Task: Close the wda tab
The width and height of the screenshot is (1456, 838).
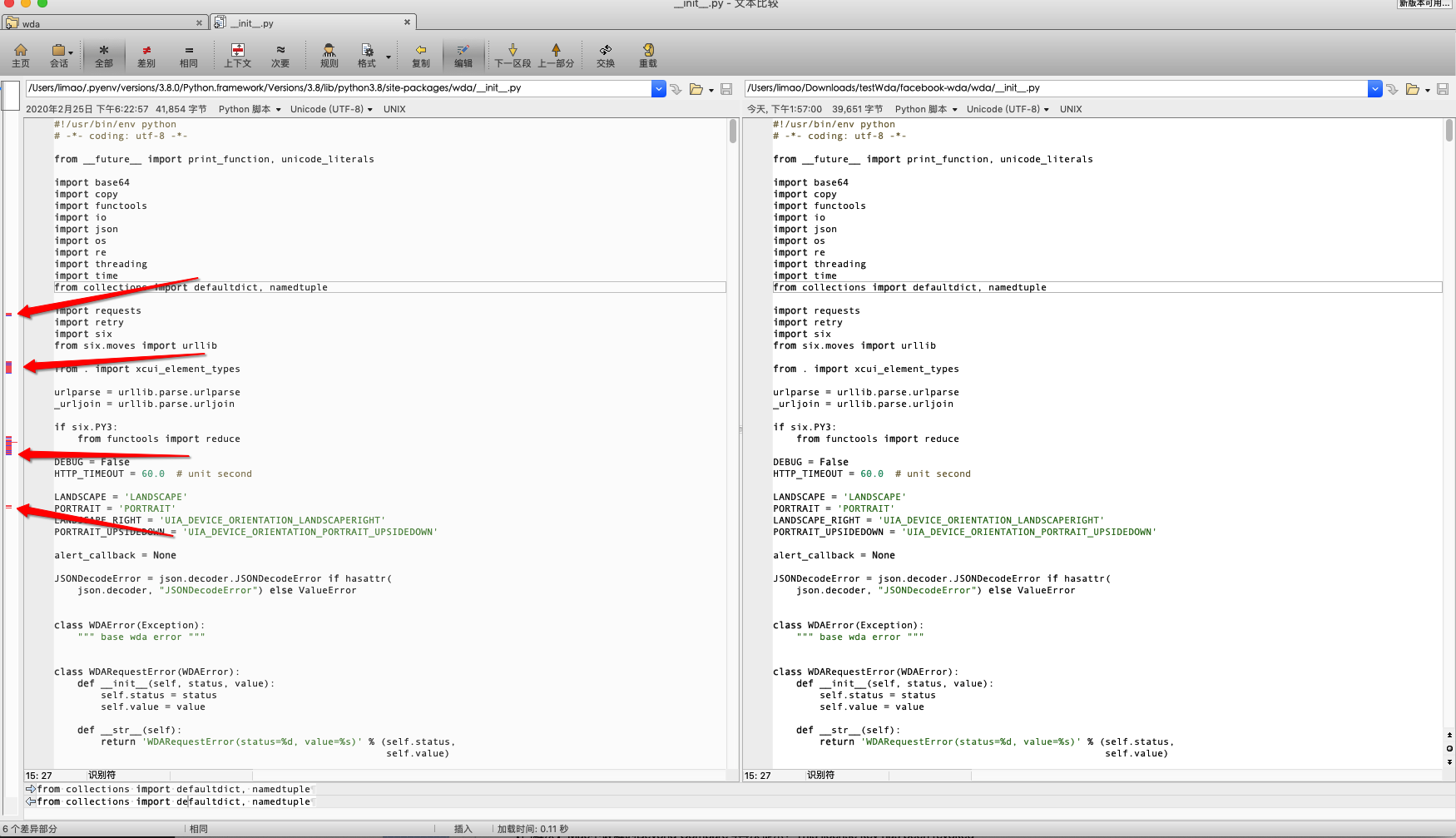Action: tap(199, 22)
